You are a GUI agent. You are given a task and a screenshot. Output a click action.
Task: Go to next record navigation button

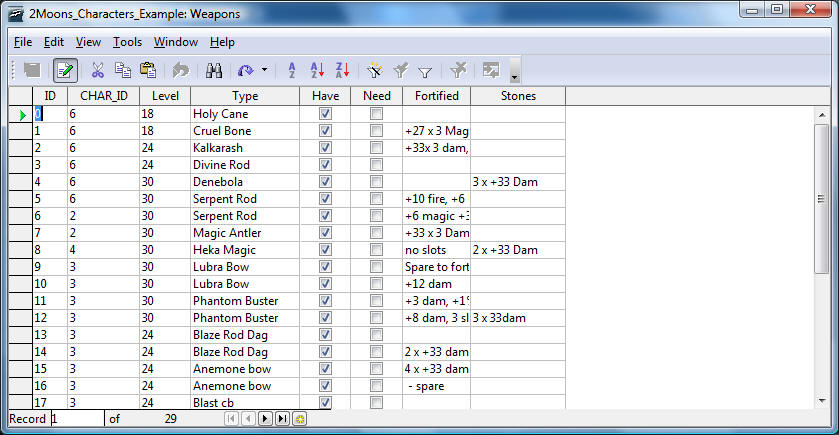click(x=265, y=419)
